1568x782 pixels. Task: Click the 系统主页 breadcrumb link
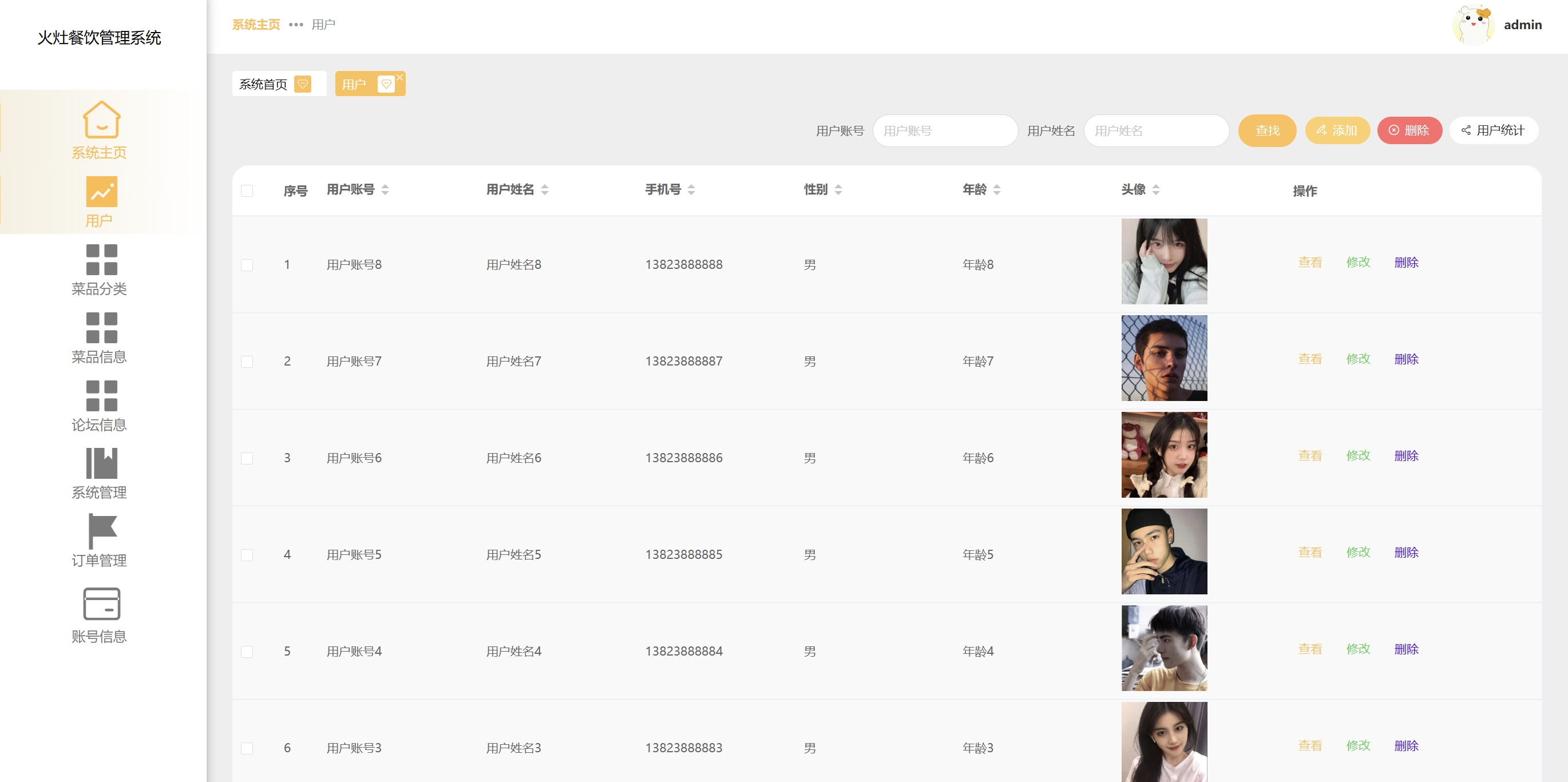256,25
